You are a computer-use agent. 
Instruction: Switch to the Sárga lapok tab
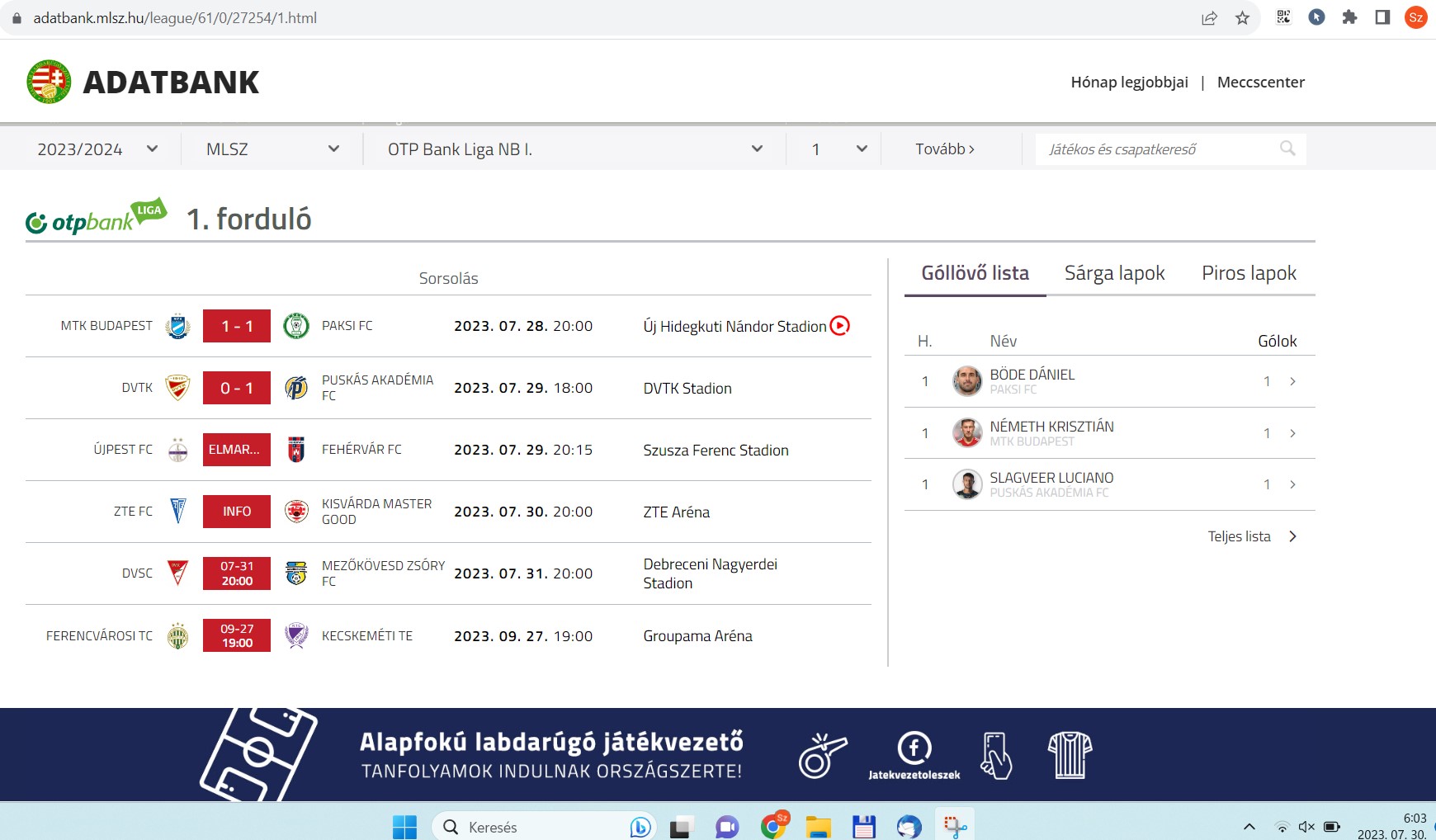(x=1114, y=273)
